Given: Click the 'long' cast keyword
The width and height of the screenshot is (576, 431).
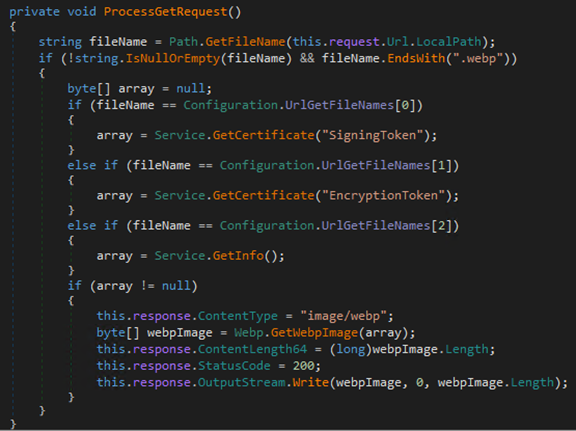Looking at the screenshot, I should pyautogui.click(x=351, y=349).
